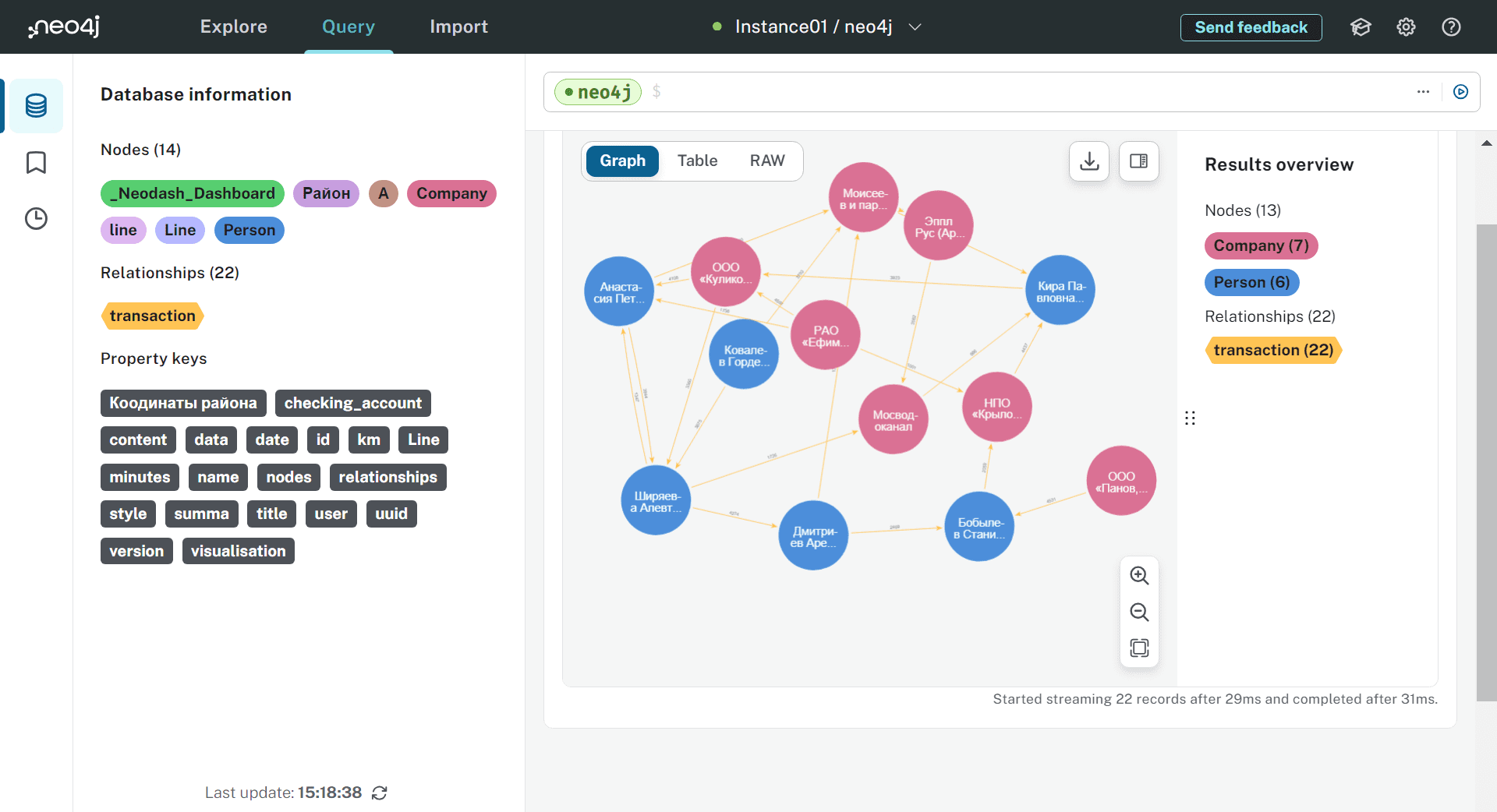1497x812 pixels.
Task: Download the graph result
Action: [1088, 161]
